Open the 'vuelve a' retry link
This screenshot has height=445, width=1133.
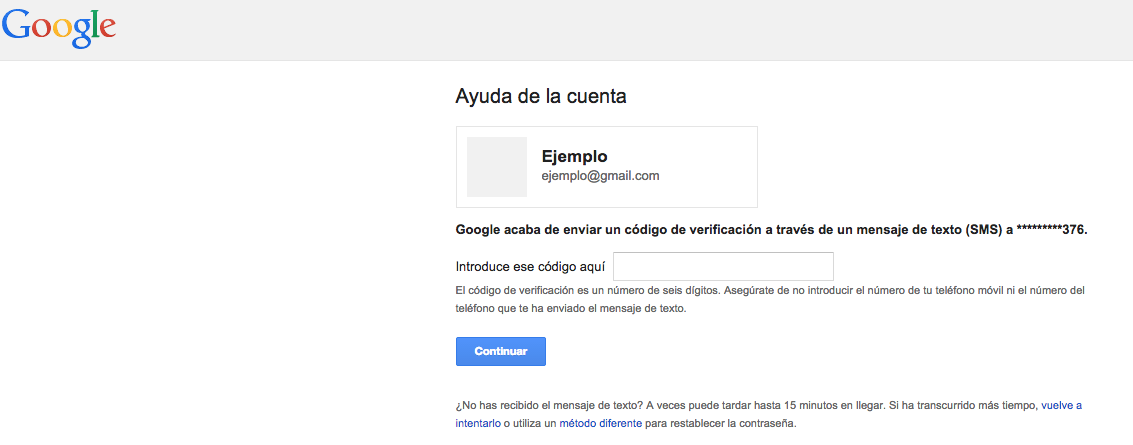[x=1061, y=406]
